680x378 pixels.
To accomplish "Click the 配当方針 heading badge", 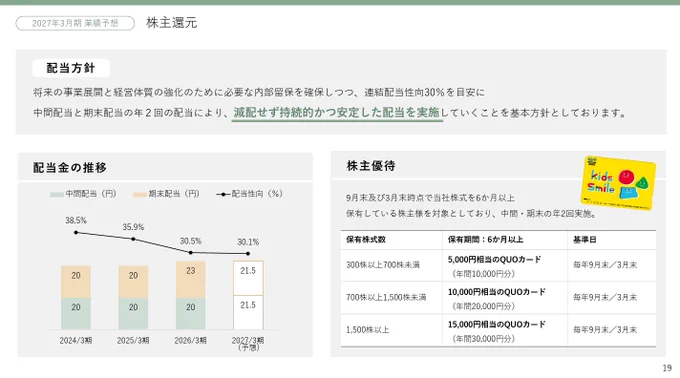I will click(71, 68).
